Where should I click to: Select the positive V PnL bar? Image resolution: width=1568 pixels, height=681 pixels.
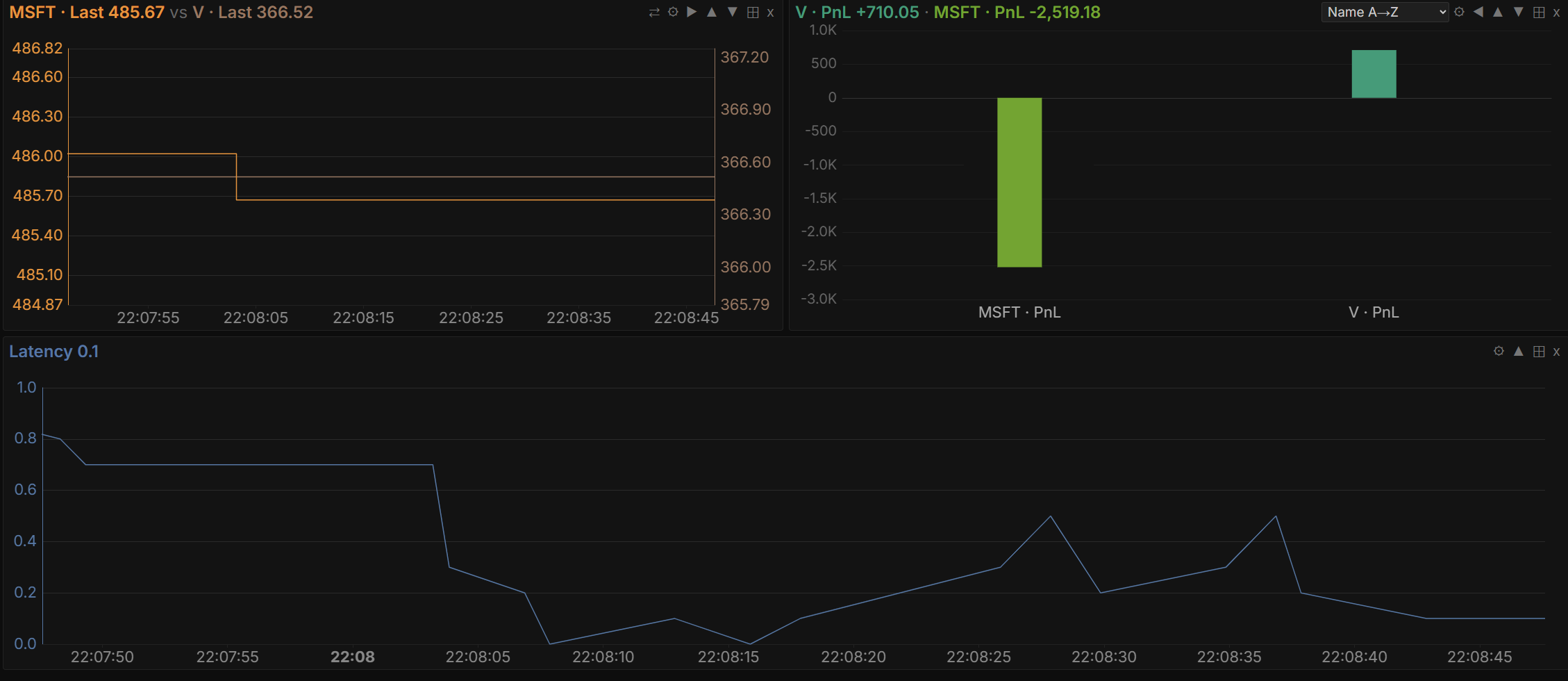pos(1374,74)
